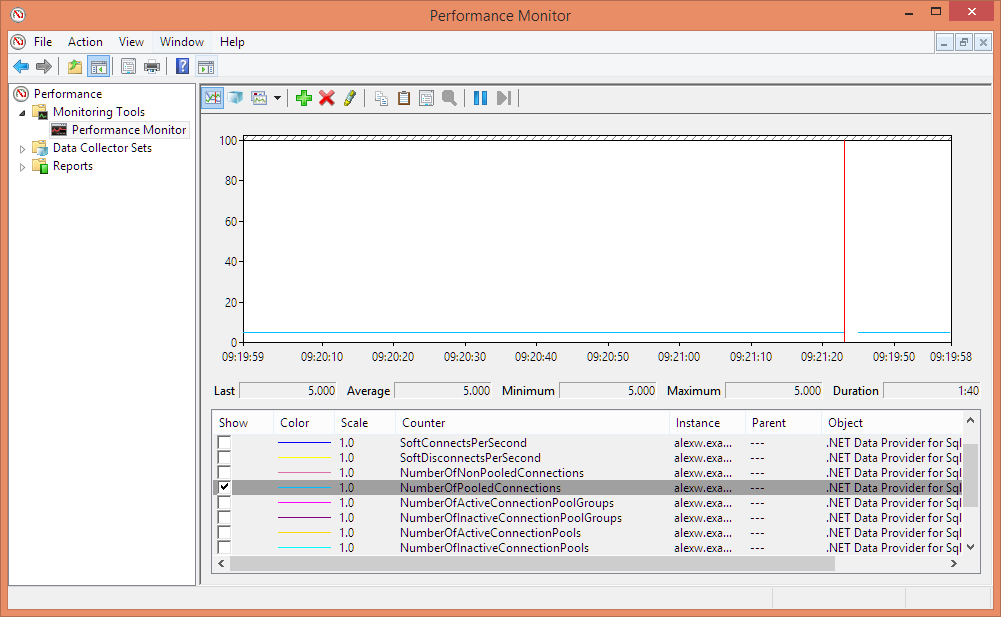Toggle the Show/Hide Console Tree icon
Image resolution: width=1001 pixels, height=617 pixels.
pyautogui.click(x=99, y=66)
